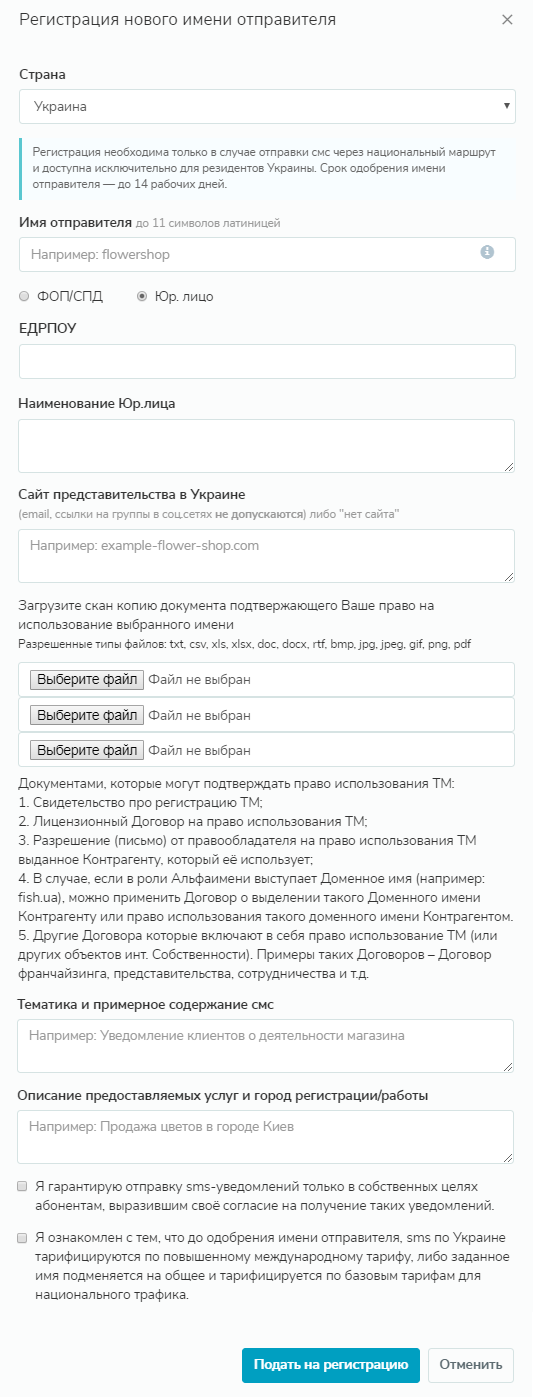
Task: Click the Наименование Юр.лица text area
Action: click(266, 445)
